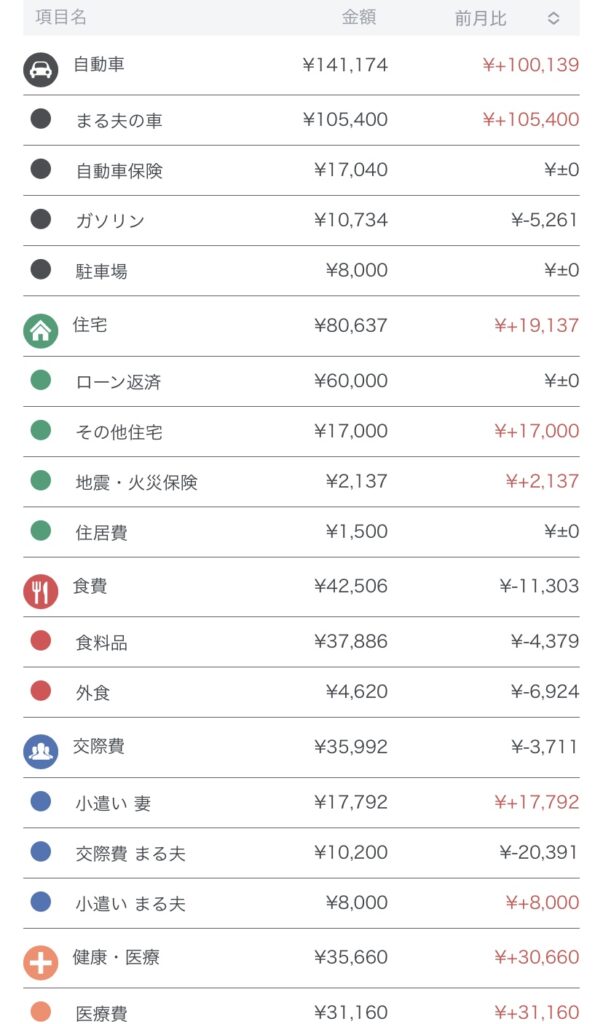Viewport: 603px width, 1024px height.
Task: Click the car icon for 自動車
Action: [41, 69]
